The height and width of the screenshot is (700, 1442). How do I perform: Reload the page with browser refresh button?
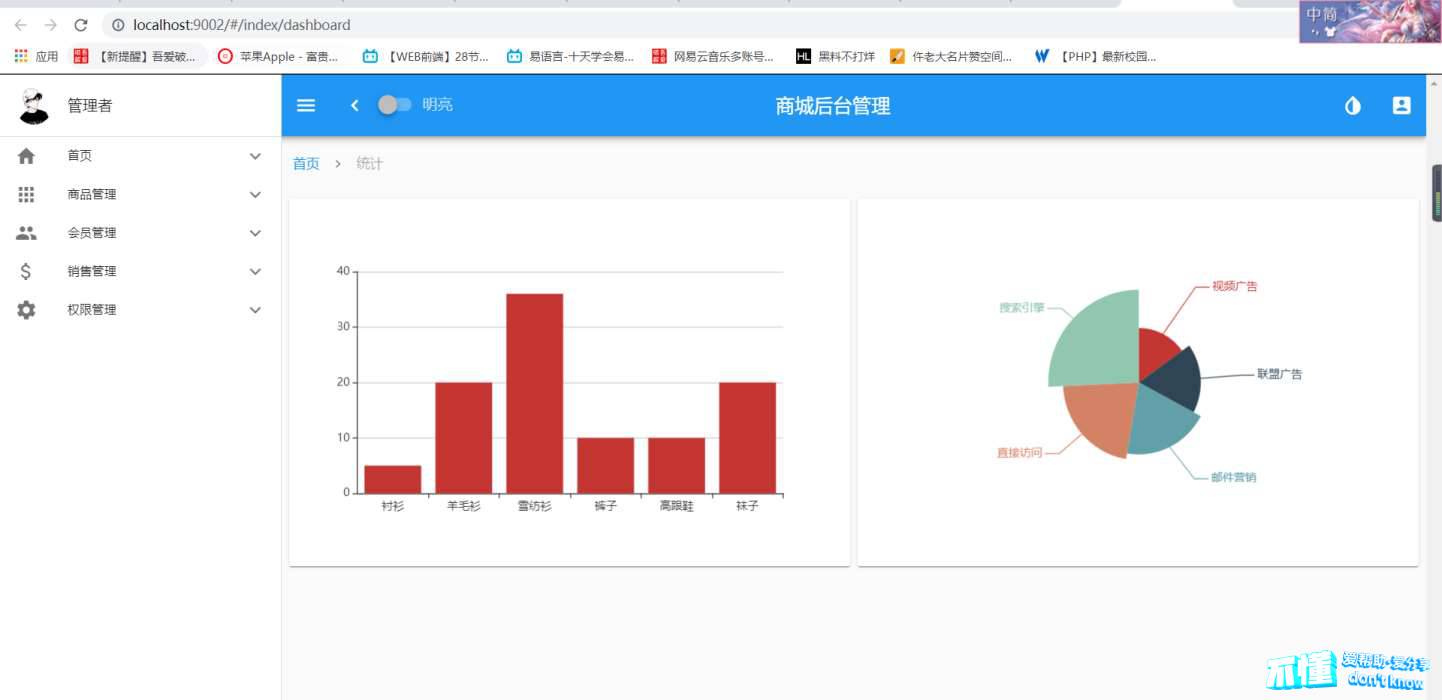pyautogui.click(x=81, y=25)
